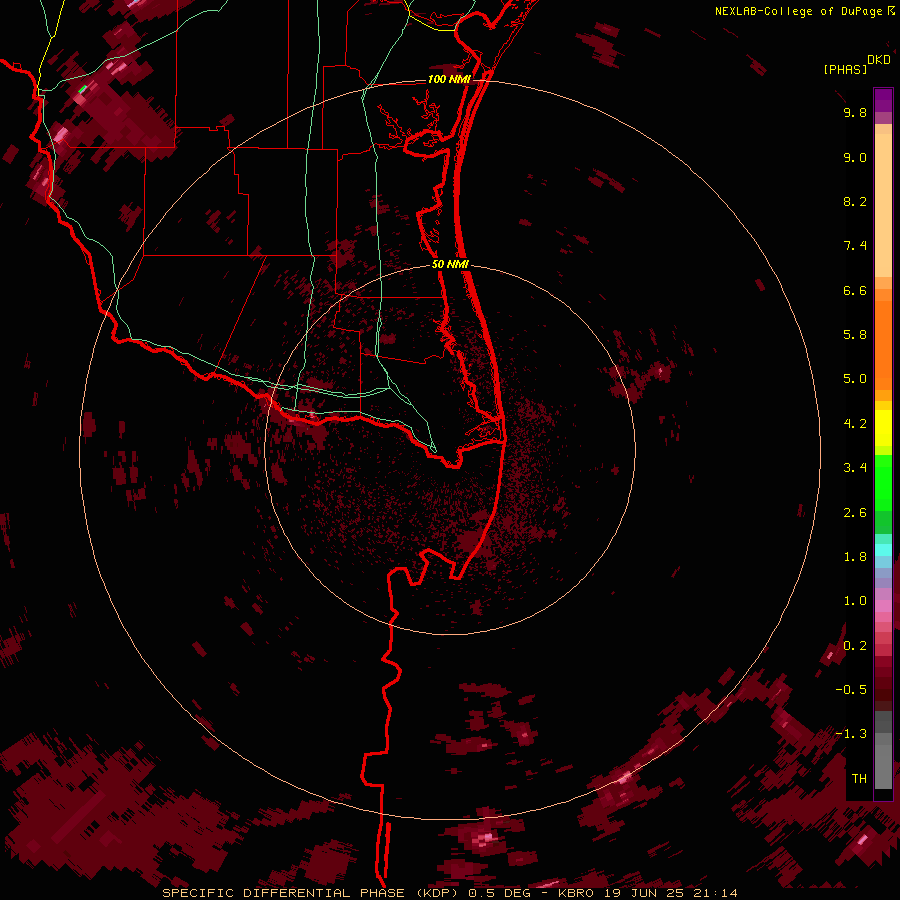Click the [PHAS] units label
Screen dimensions: 900x900
[845, 69]
